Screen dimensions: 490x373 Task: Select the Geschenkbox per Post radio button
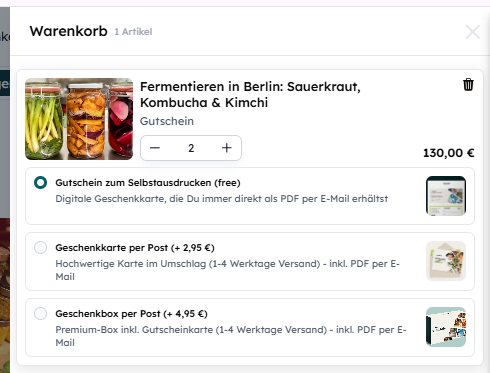41,314
